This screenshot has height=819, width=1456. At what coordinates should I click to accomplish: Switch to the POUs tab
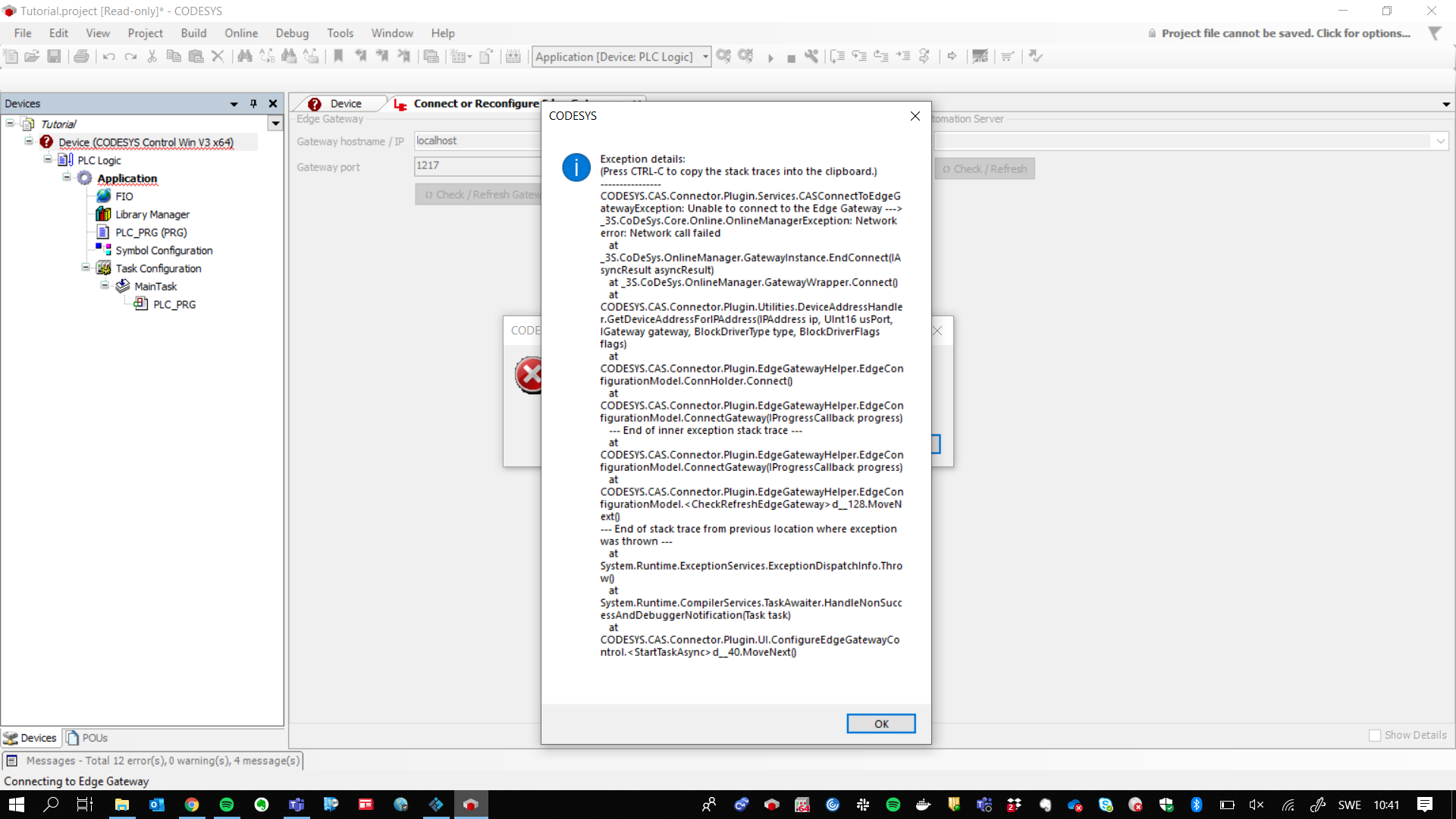87,738
